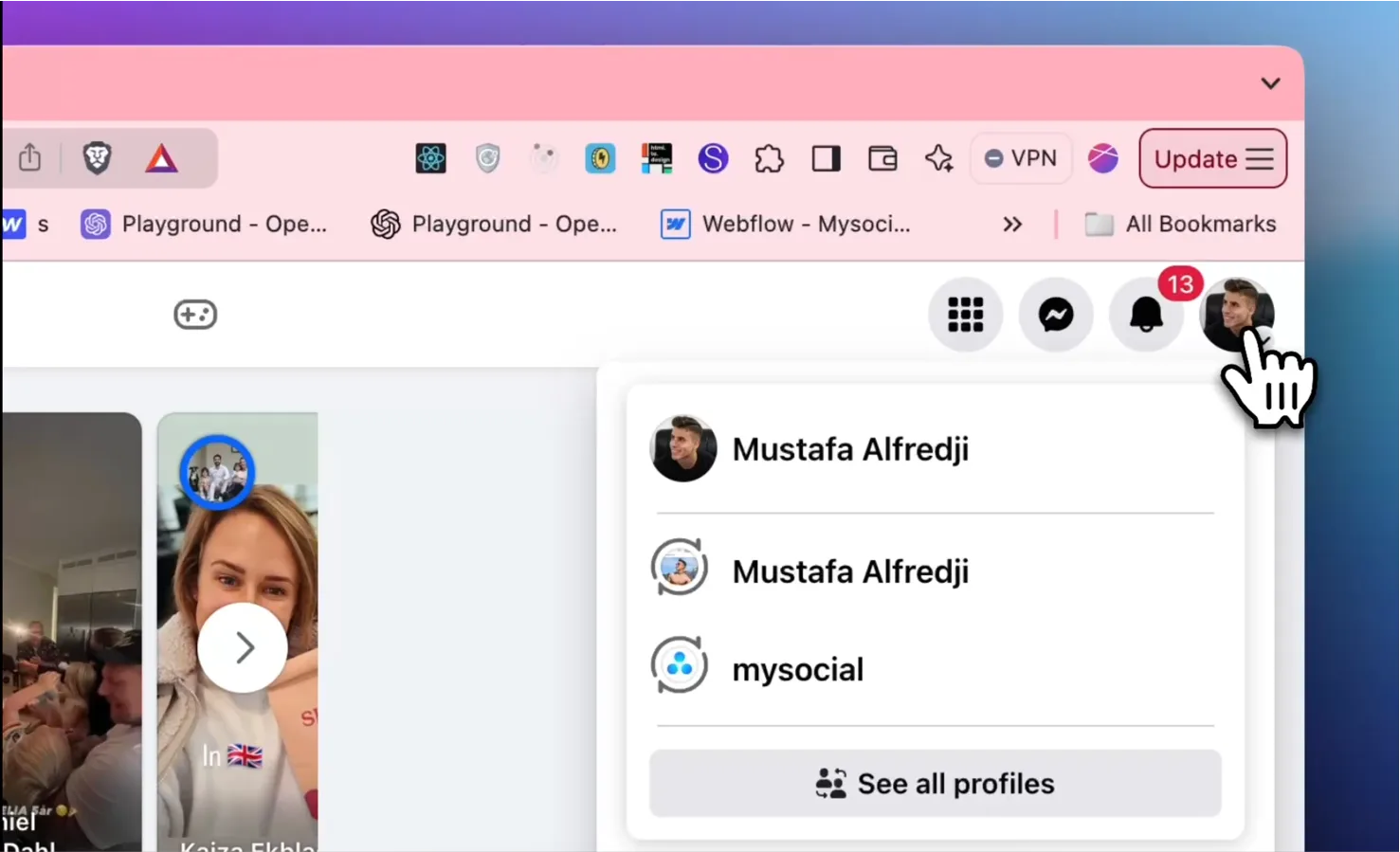Expand the tab search chevron
Image resolution: width=1400 pixels, height=852 pixels.
coord(1270,83)
